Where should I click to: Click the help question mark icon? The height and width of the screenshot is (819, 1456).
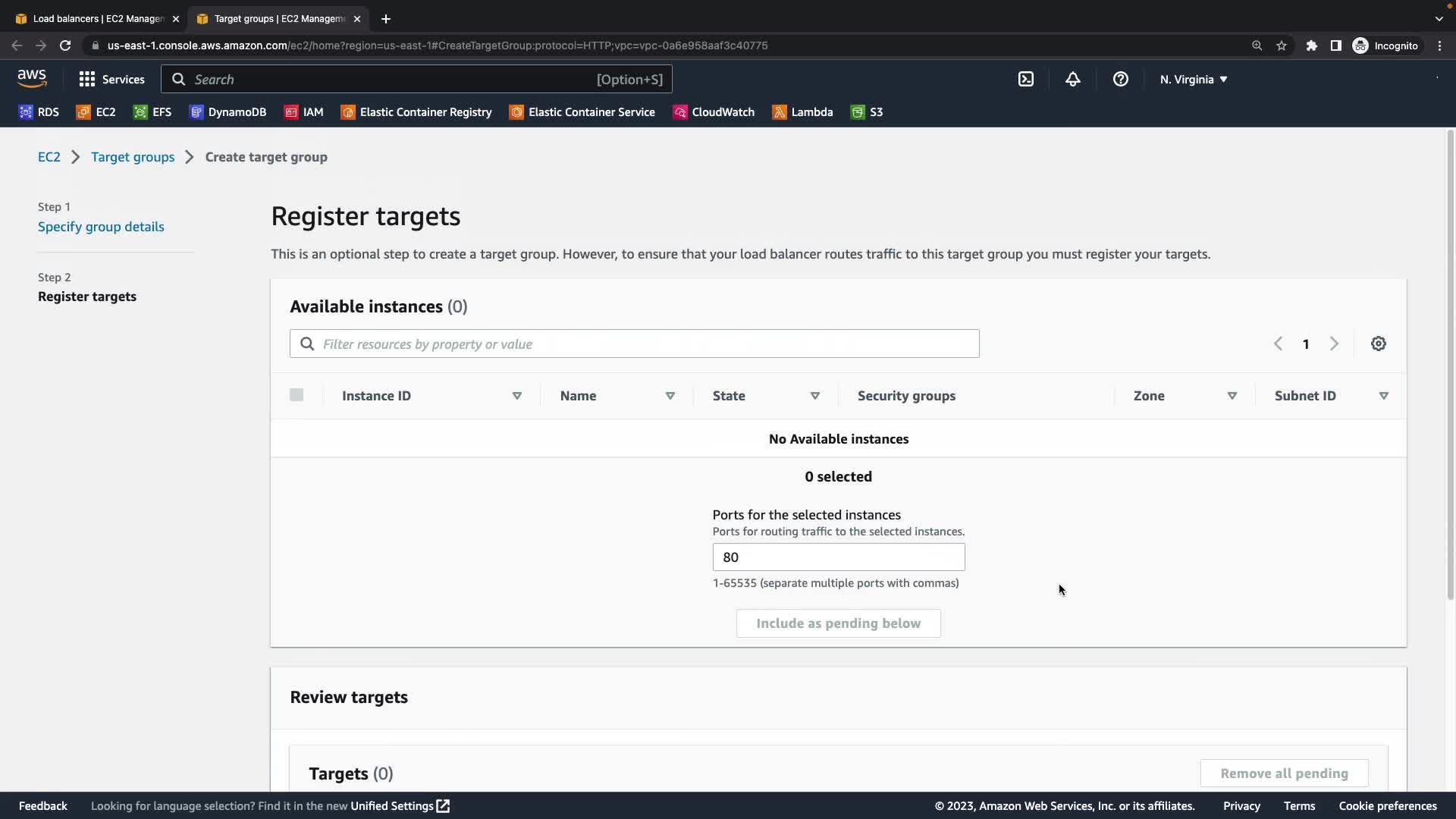tap(1120, 79)
